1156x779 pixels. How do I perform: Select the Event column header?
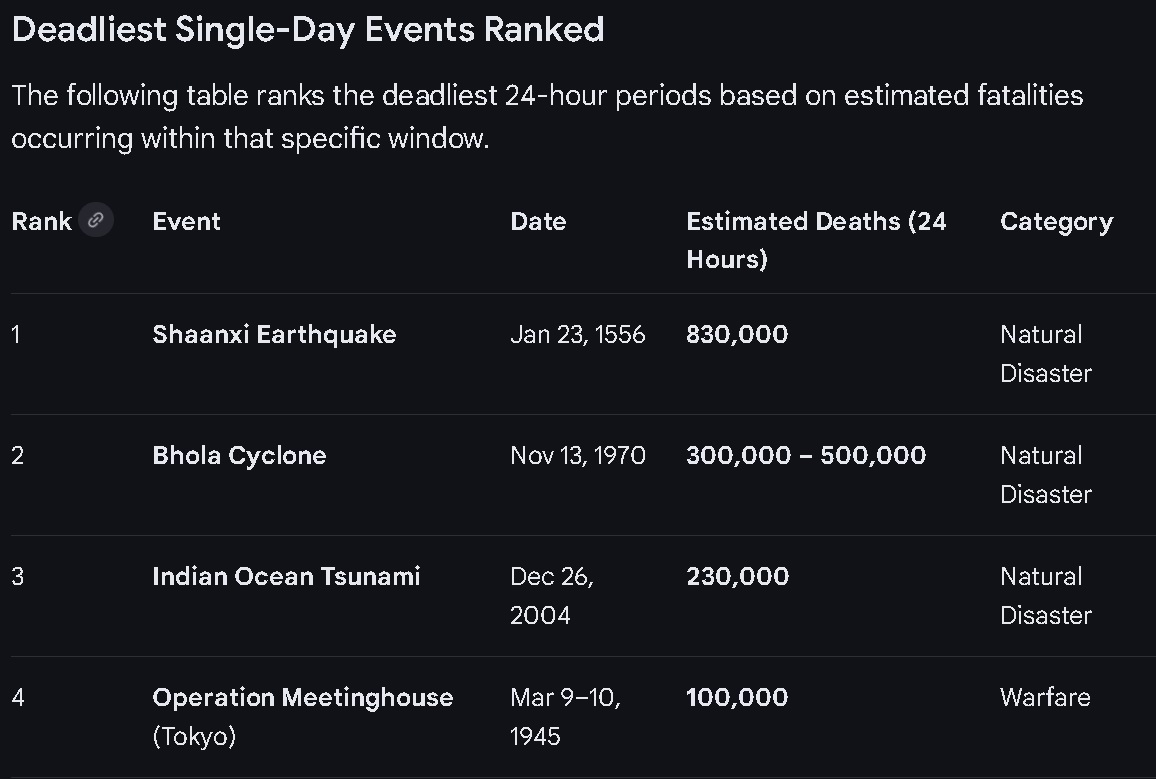coord(187,221)
